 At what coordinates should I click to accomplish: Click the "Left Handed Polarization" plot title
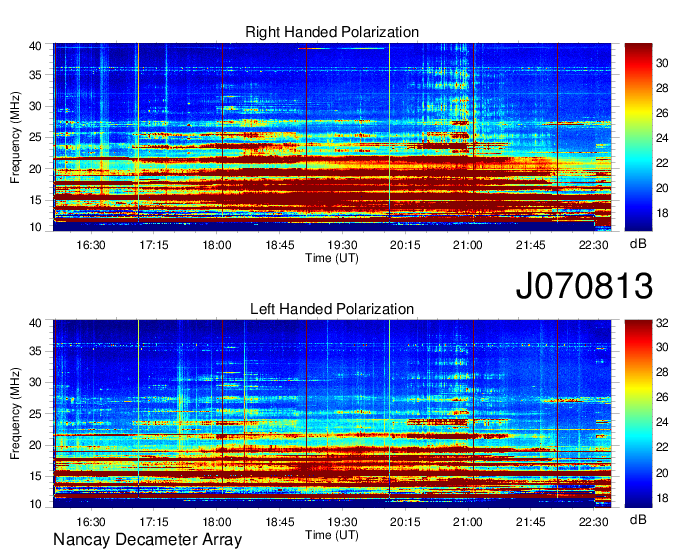(x=332, y=309)
